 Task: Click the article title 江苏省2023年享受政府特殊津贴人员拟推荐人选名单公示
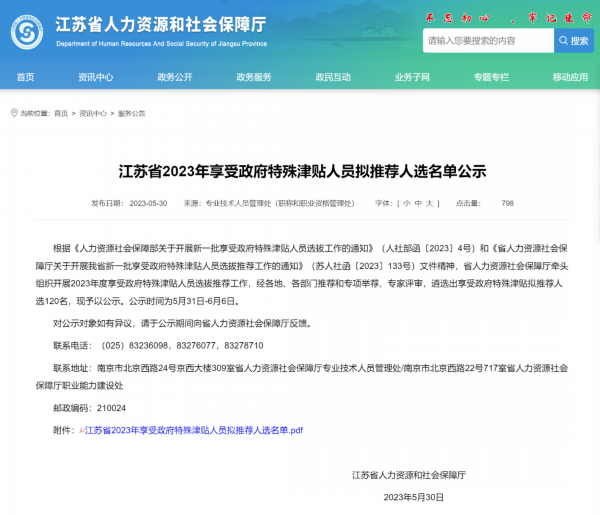[302, 171]
